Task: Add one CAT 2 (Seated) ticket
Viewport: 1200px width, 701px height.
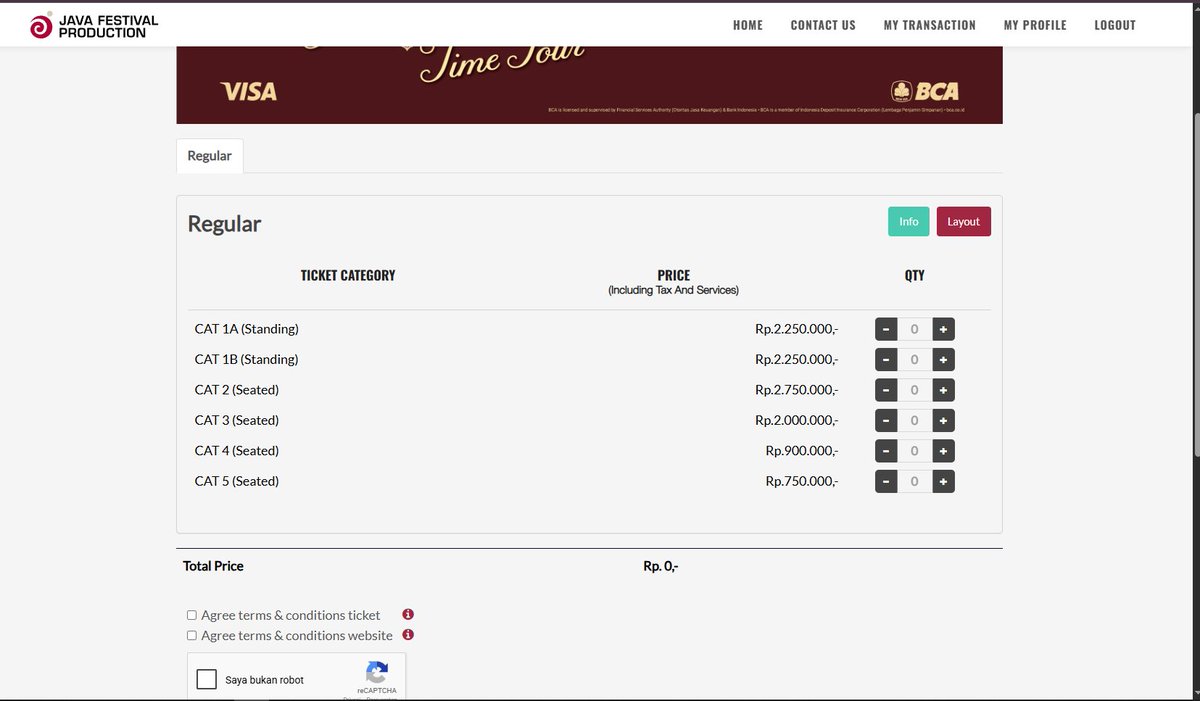Action: coord(943,390)
